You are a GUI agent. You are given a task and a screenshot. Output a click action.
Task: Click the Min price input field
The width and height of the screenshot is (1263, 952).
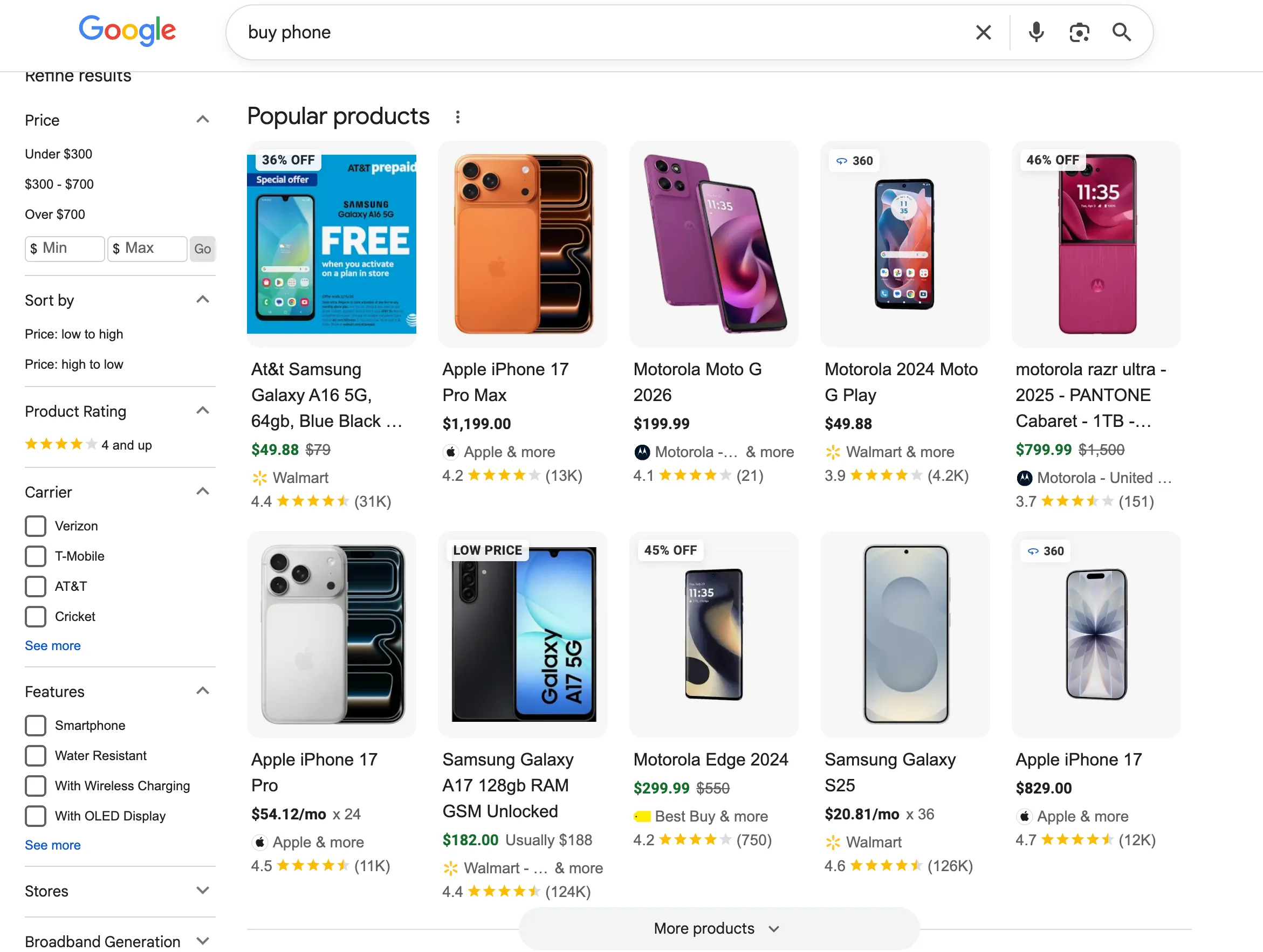pos(65,249)
